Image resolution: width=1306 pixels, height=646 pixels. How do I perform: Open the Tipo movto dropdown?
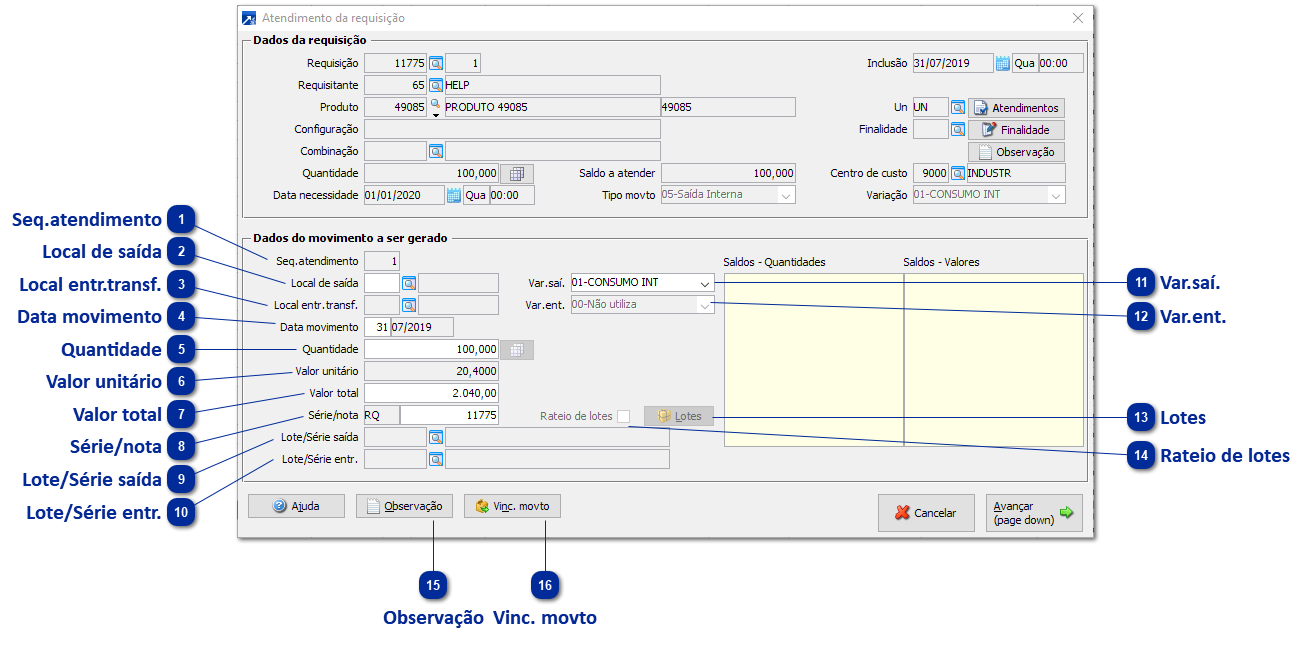pos(786,195)
